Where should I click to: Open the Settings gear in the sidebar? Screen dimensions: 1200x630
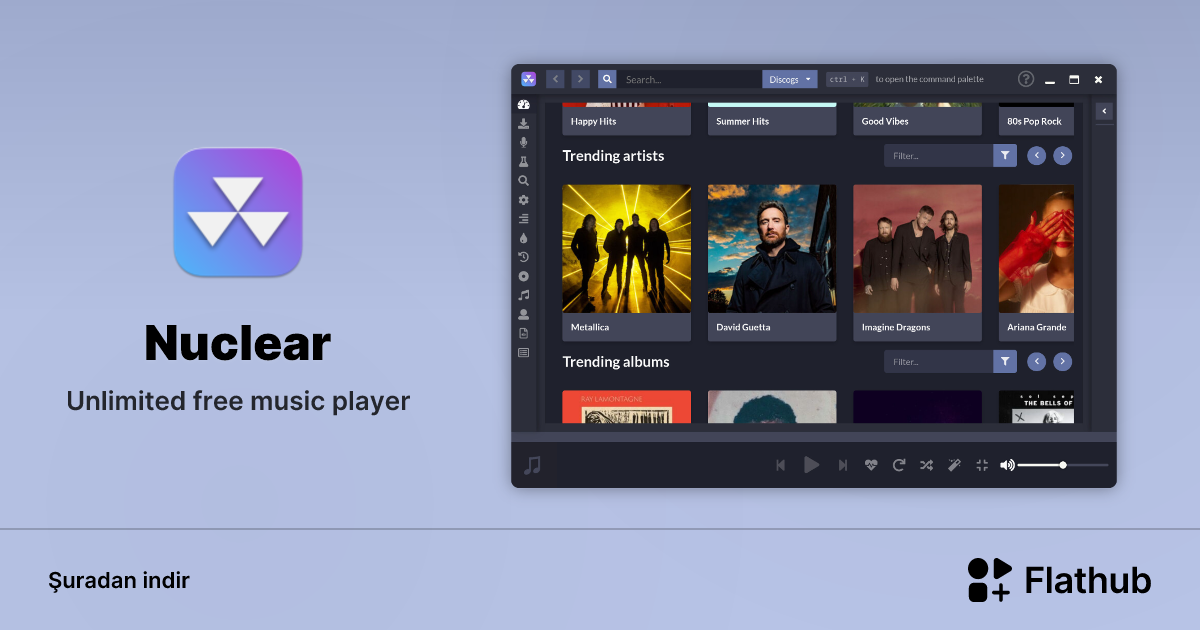pyautogui.click(x=523, y=199)
